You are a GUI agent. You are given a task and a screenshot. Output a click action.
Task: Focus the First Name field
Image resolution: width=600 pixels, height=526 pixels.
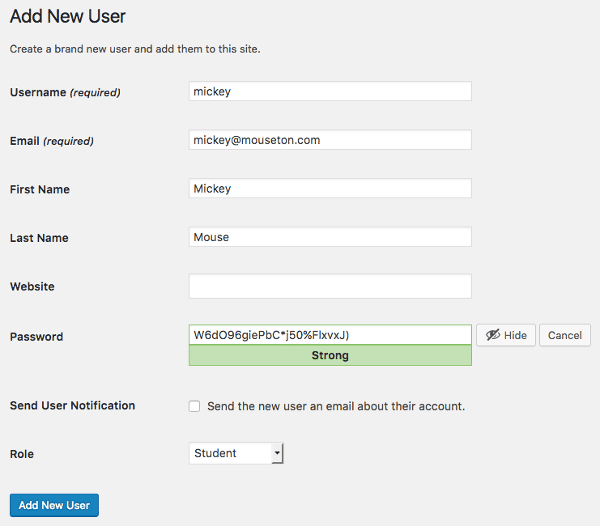point(330,188)
